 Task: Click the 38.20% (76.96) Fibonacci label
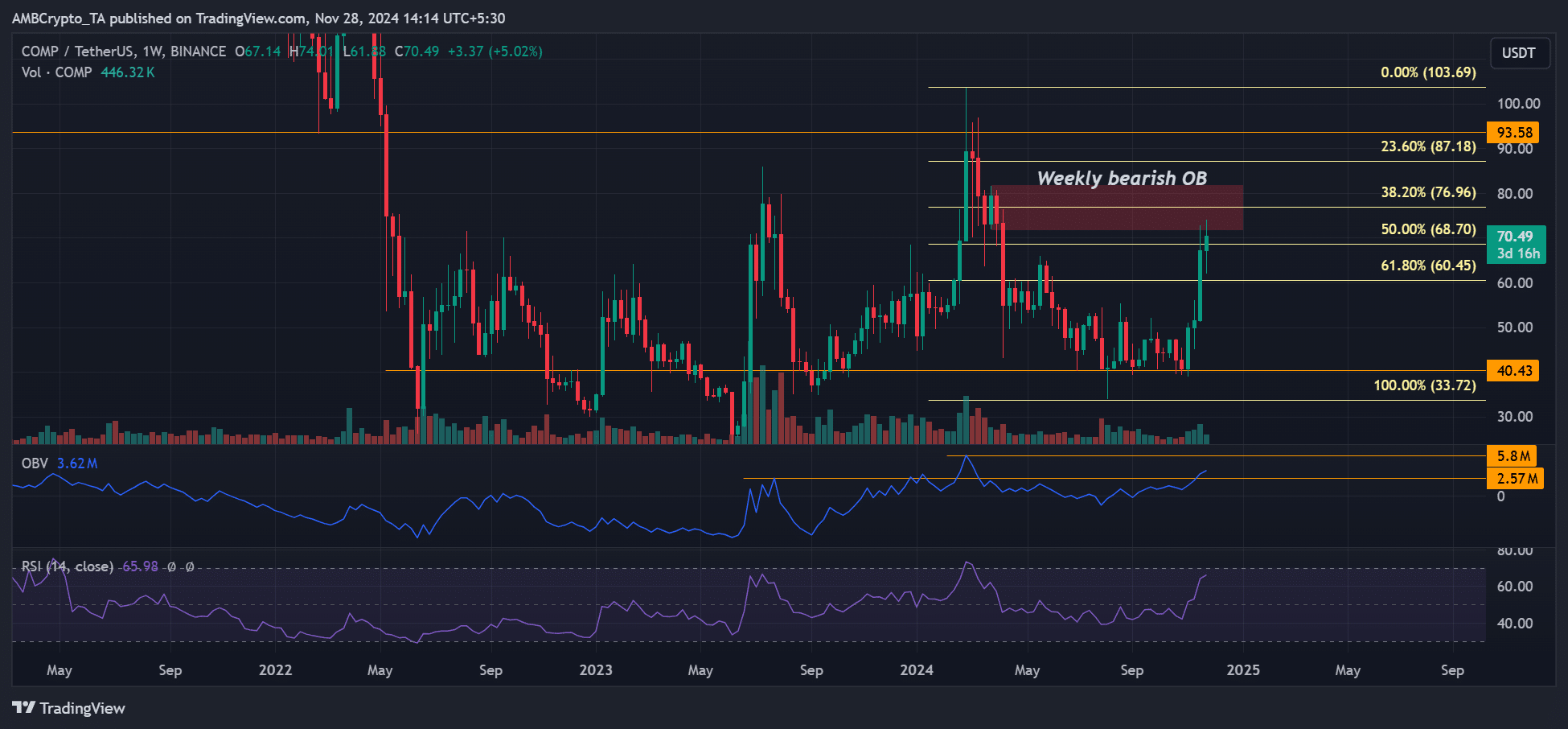(1428, 192)
